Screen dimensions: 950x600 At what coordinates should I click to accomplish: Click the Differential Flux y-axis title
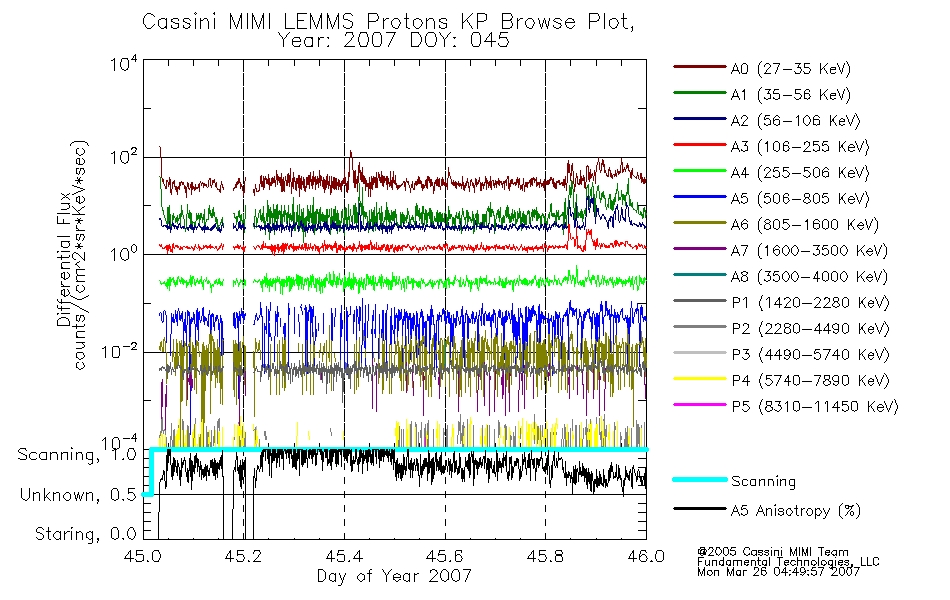pos(64,259)
